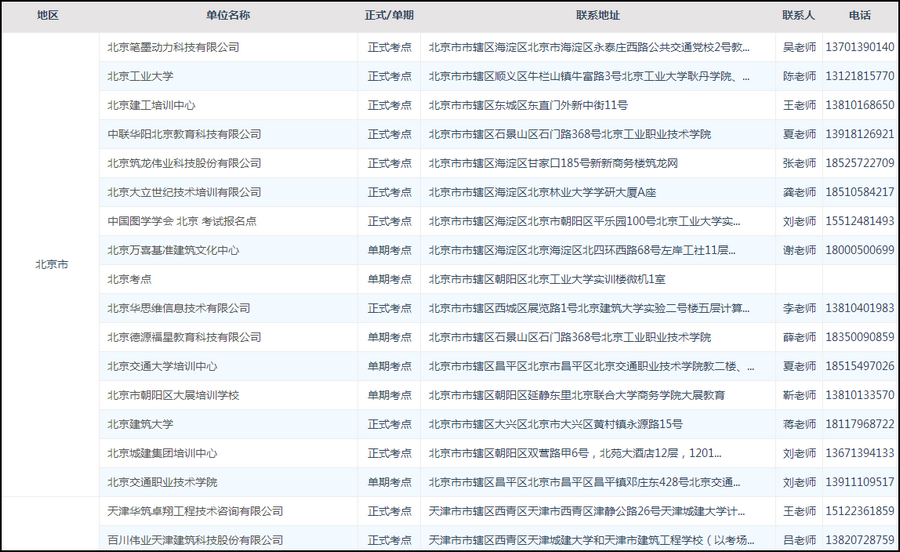Viewport: 900px width, 552px height.
Task: Click the 电话 column header
Action: [x=860, y=15]
